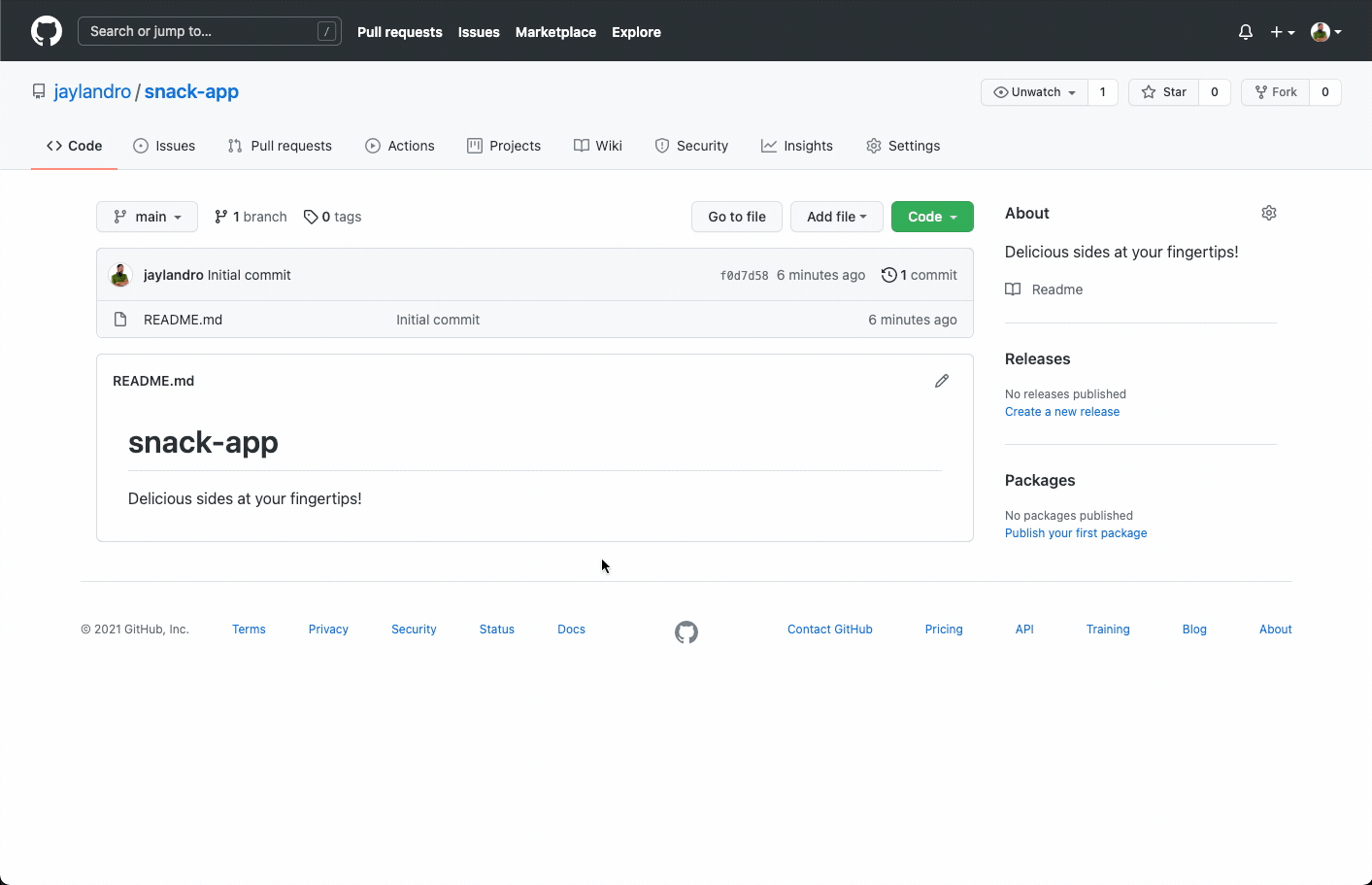The width and height of the screenshot is (1372, 885).
Task: Click the commit history clock icon
Action: (x=888, y=275)
